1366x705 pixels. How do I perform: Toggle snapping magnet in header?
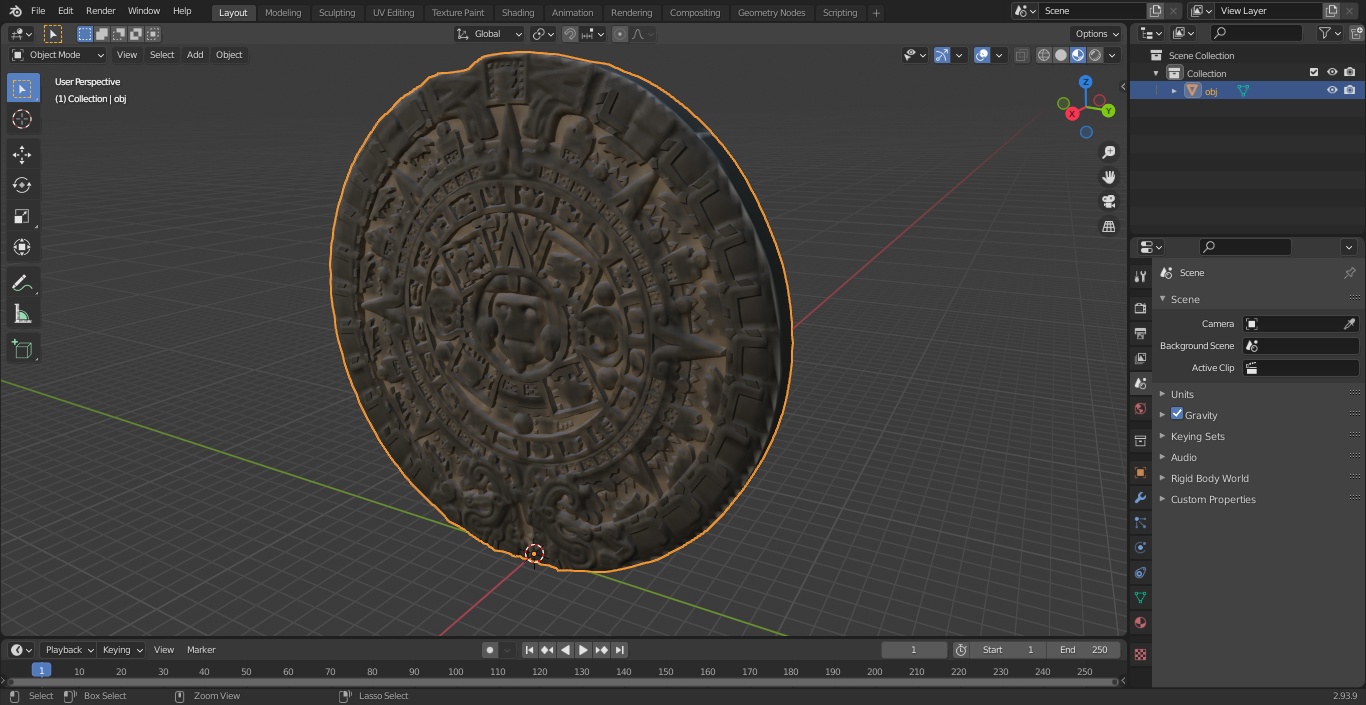(x=570, y=34)
